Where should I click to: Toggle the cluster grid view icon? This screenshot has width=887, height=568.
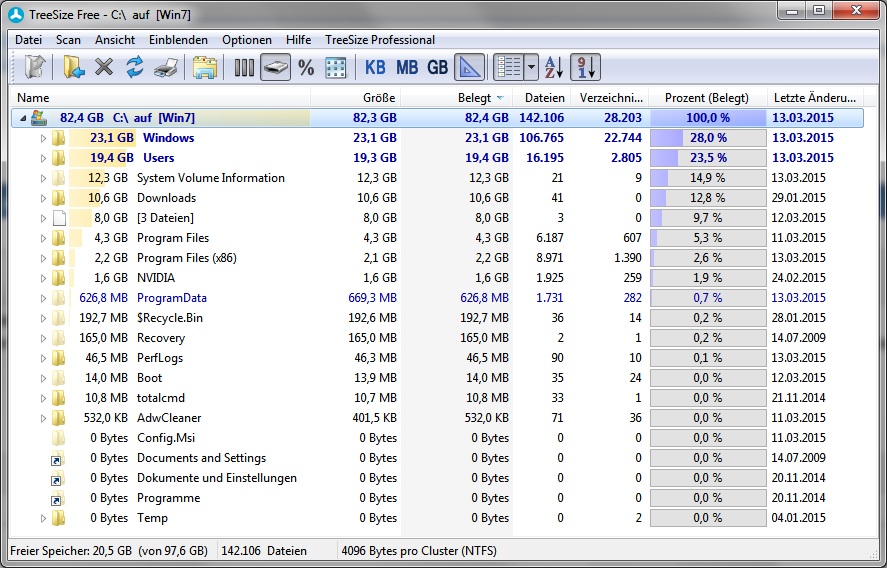coord(336,68)
